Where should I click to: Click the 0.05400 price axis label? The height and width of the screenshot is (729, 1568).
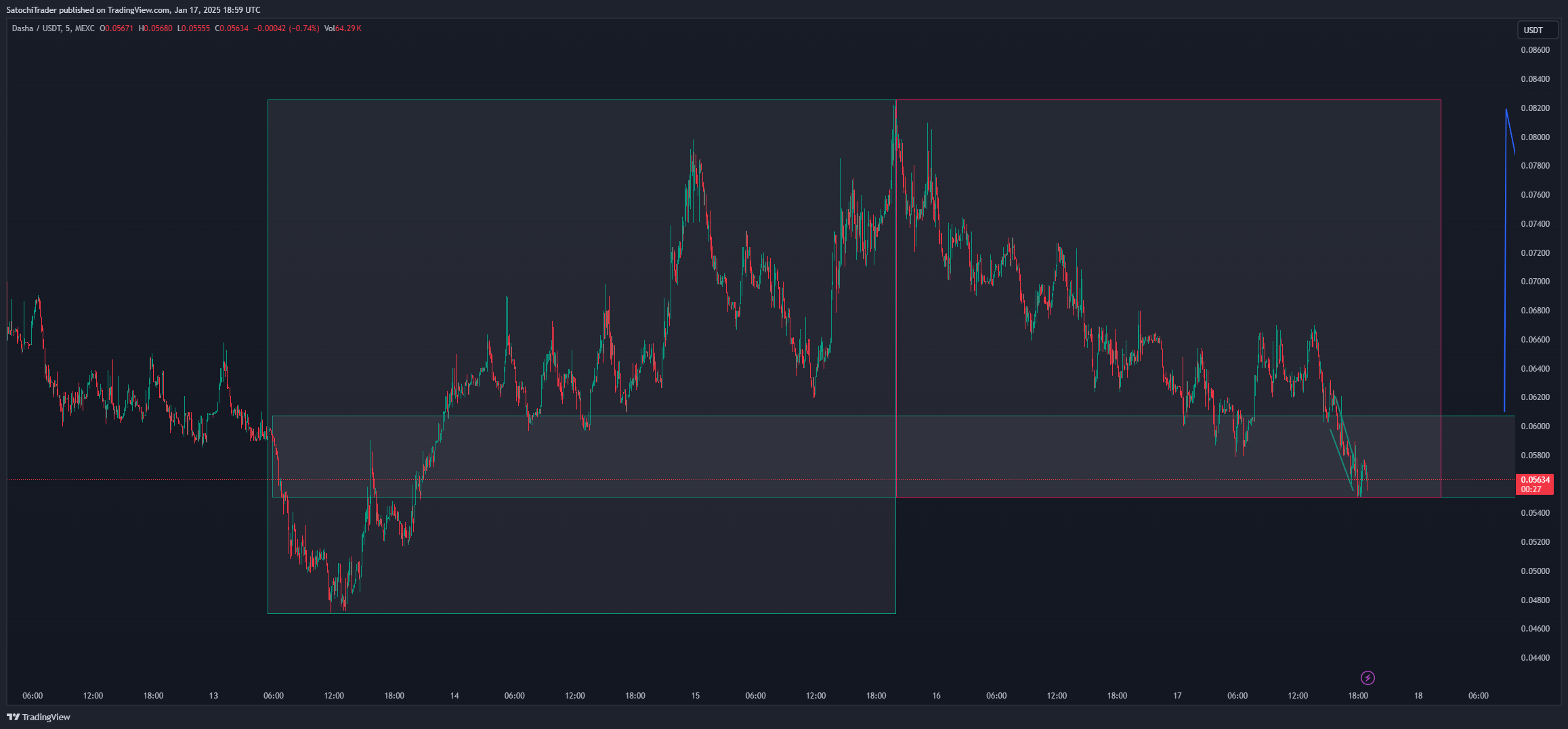[x=1535, y=513]
